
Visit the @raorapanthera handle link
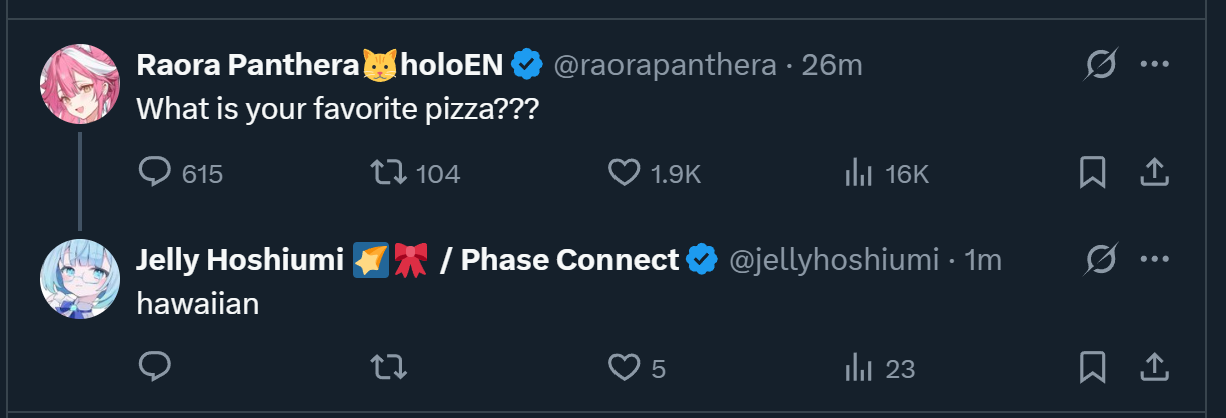click(664, 66)
